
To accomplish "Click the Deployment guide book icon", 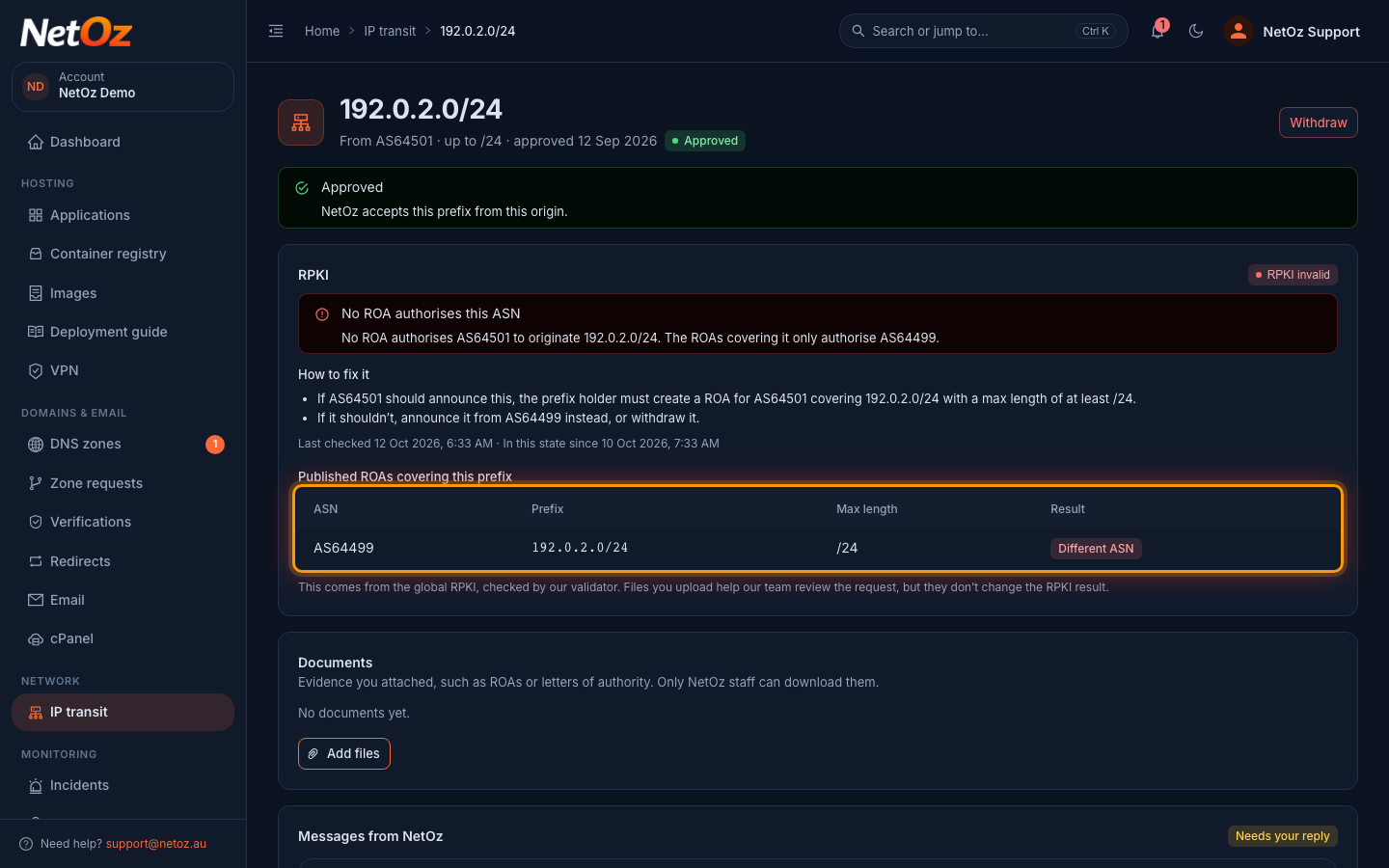I will pyautogui.click(x=36, y=332).
